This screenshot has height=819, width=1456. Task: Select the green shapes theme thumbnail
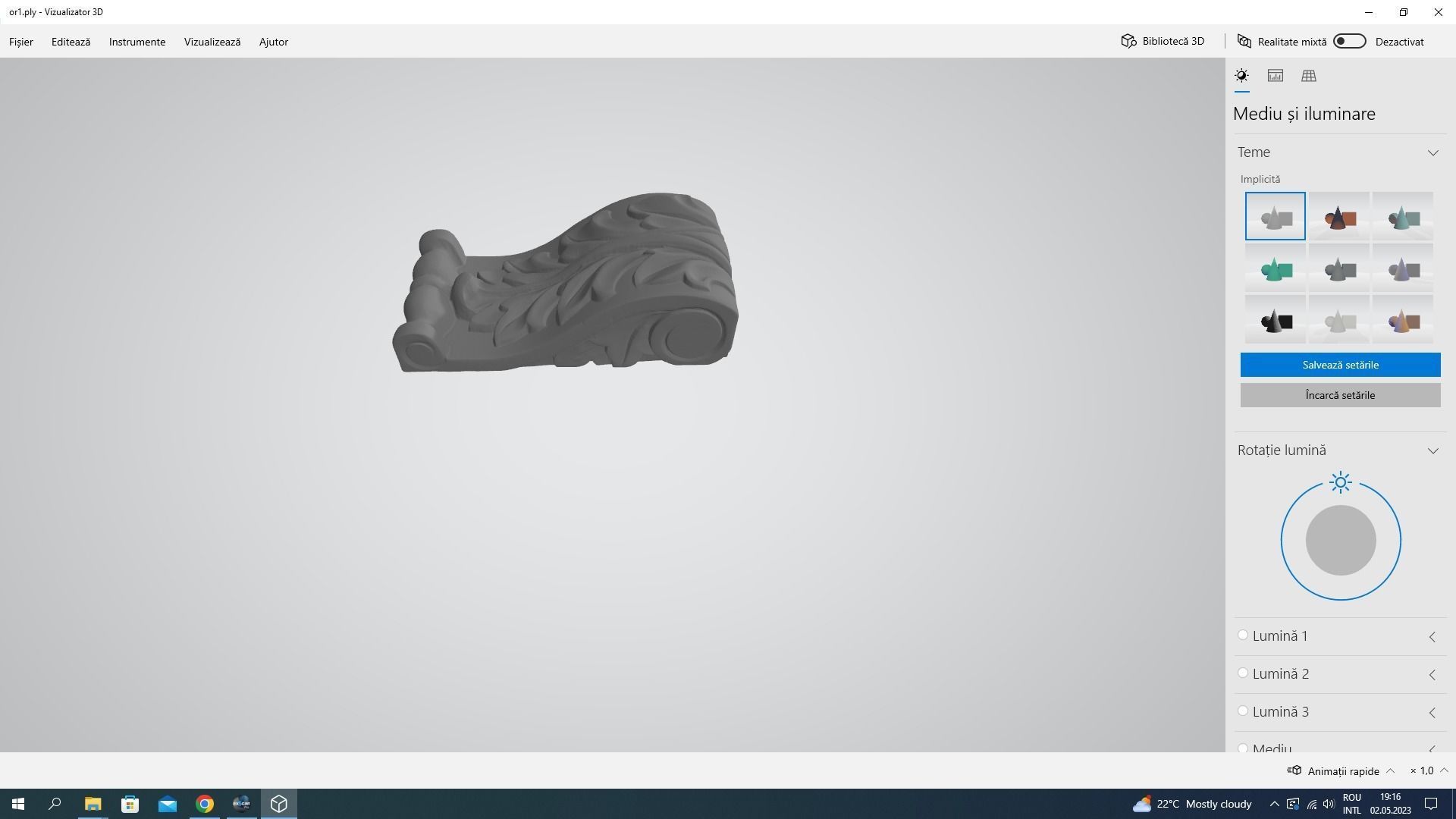[x=1275, y=268]
